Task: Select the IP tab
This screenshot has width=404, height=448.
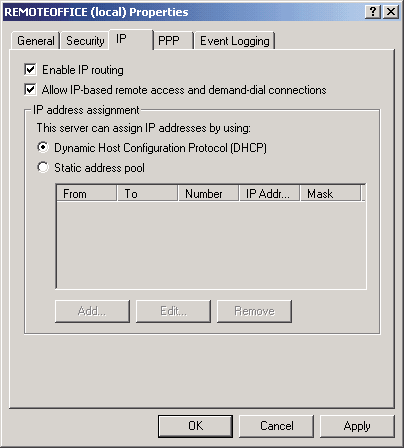Action: point(131,39)
